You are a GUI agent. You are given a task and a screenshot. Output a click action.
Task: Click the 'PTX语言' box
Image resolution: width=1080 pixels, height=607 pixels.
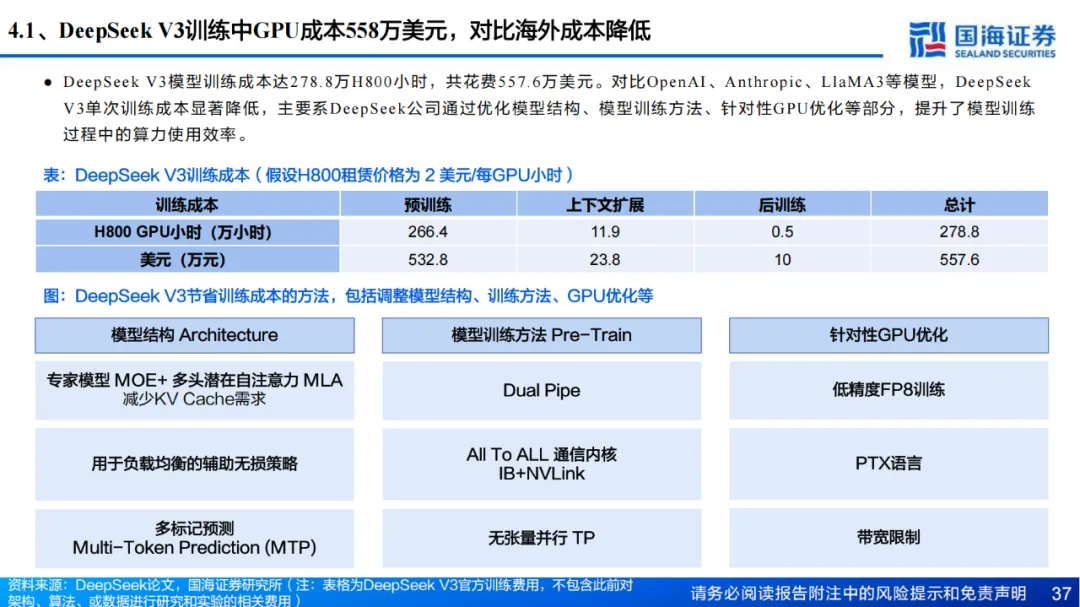coord(889,464)
